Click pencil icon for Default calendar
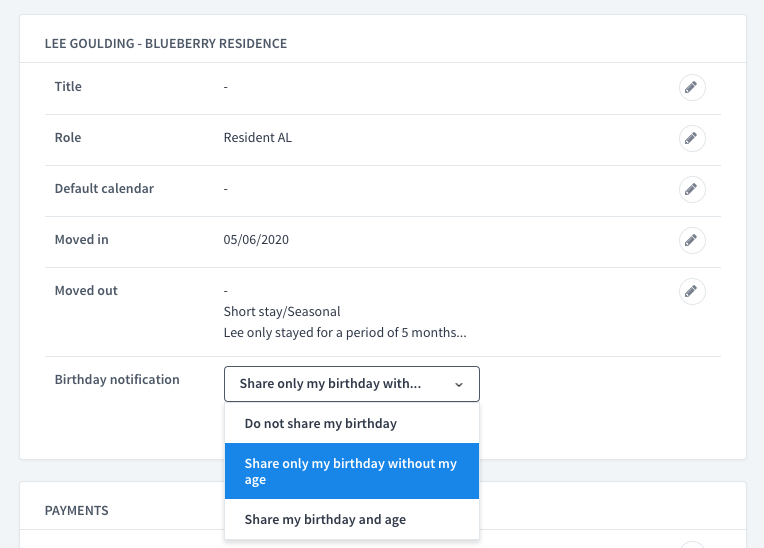Viewport: 764px width, 548px height. coord(692,189)
